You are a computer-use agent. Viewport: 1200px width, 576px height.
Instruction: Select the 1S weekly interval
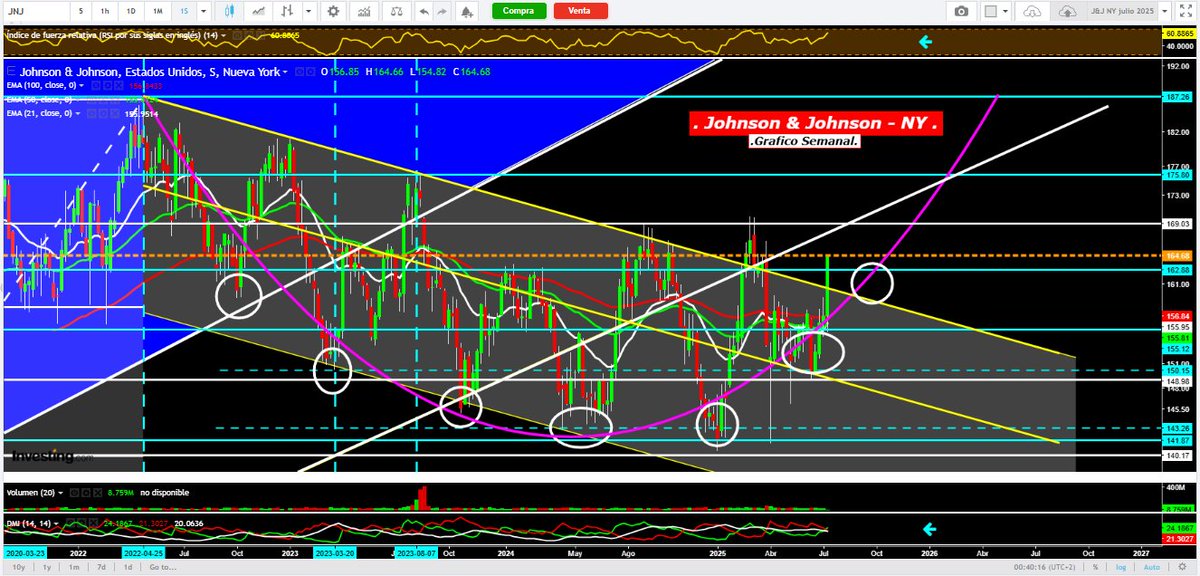pos(184,11)
